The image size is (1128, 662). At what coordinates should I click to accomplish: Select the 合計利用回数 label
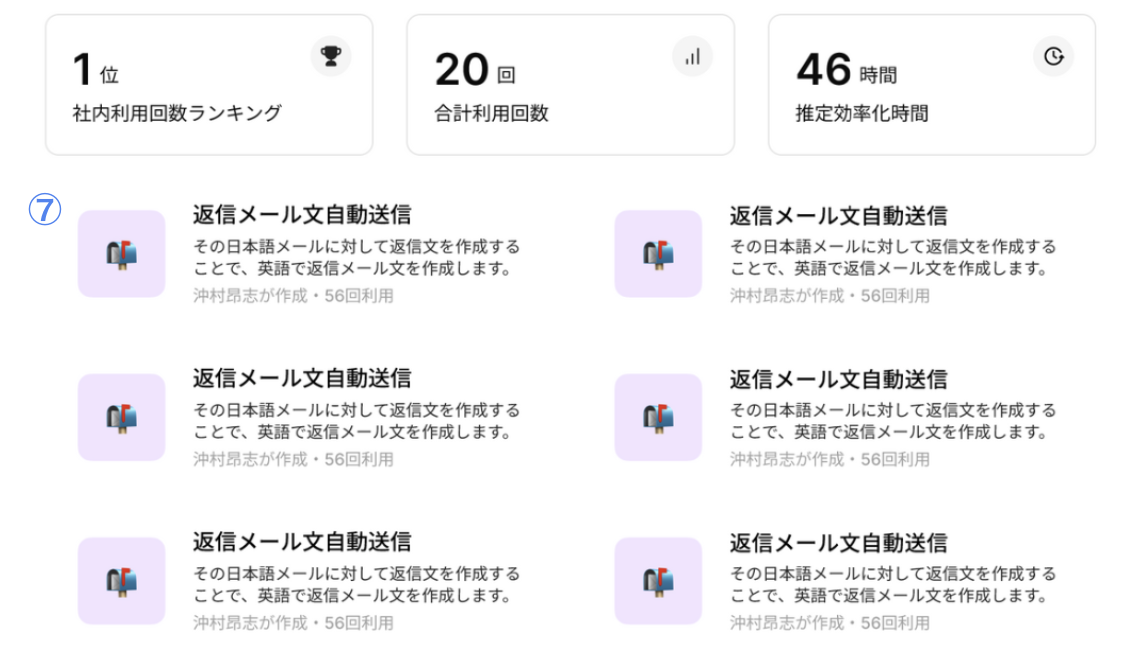492,113
